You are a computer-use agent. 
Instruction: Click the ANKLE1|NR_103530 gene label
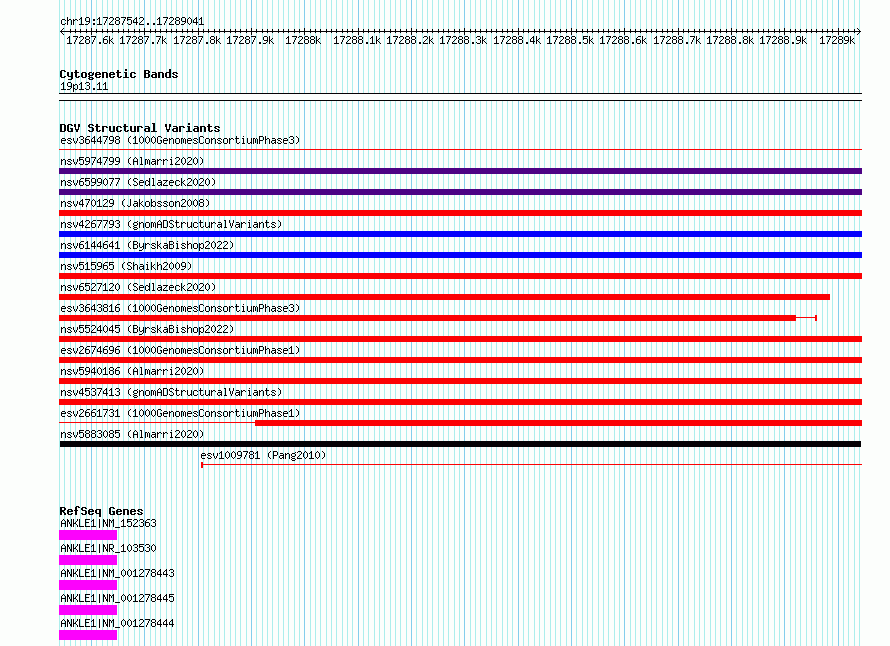[x=108, y=548]
